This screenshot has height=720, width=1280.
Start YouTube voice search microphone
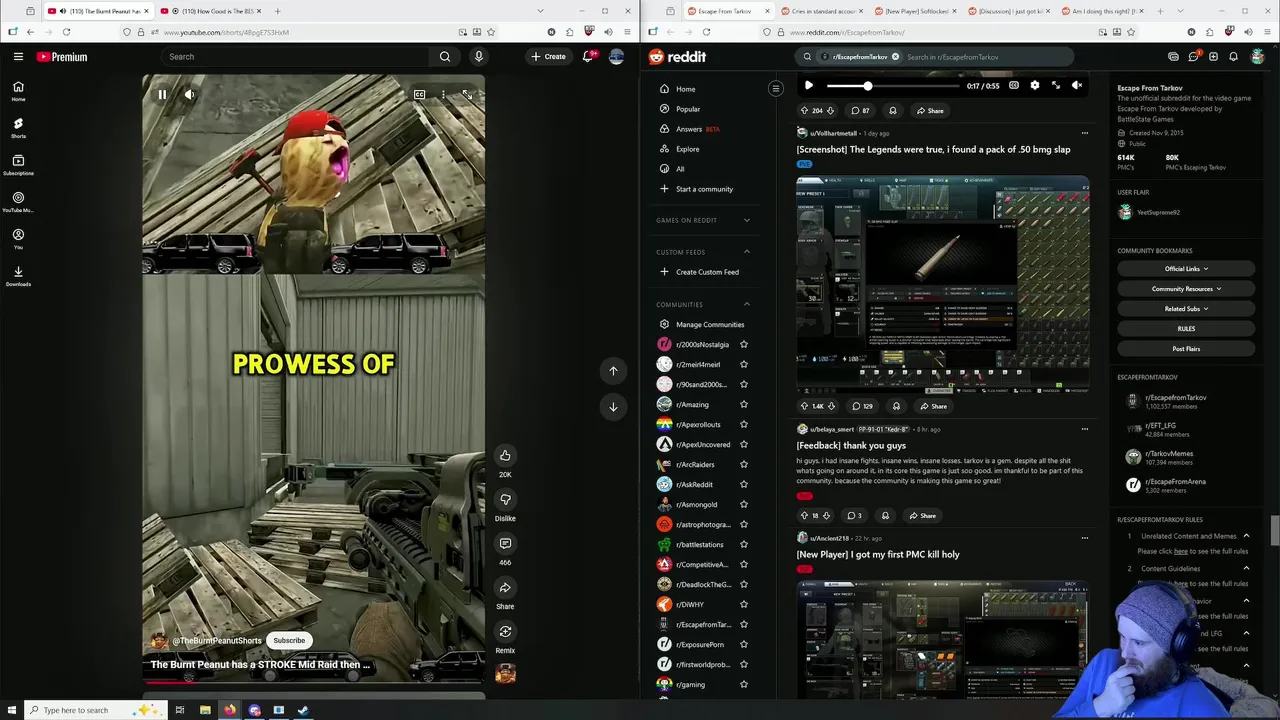point(479,57)
